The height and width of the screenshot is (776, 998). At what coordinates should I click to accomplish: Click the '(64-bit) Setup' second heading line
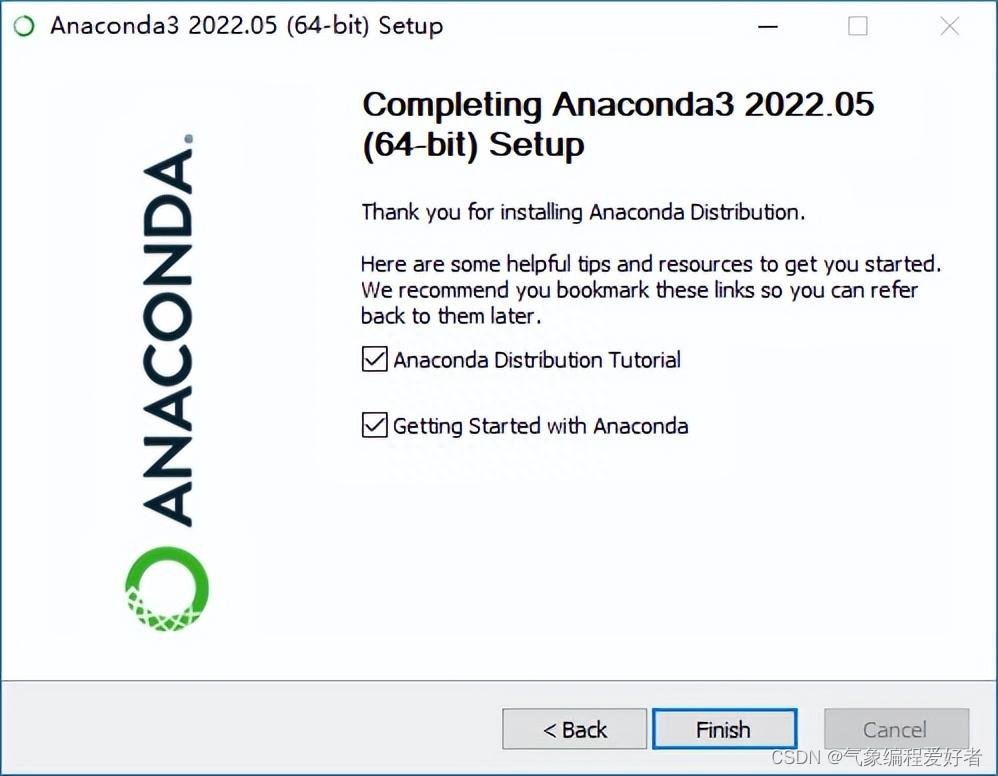pyautogui.click(x=473, y=145)
